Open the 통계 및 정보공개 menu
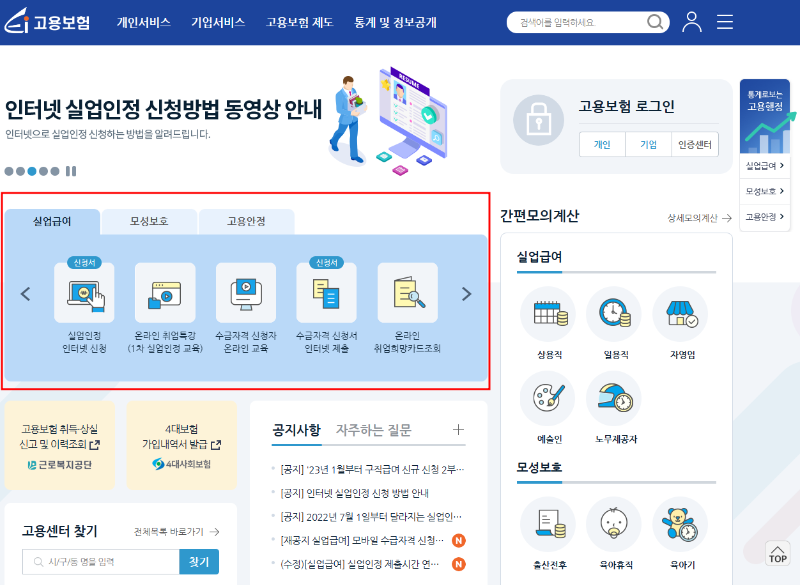 pos(395,21)
